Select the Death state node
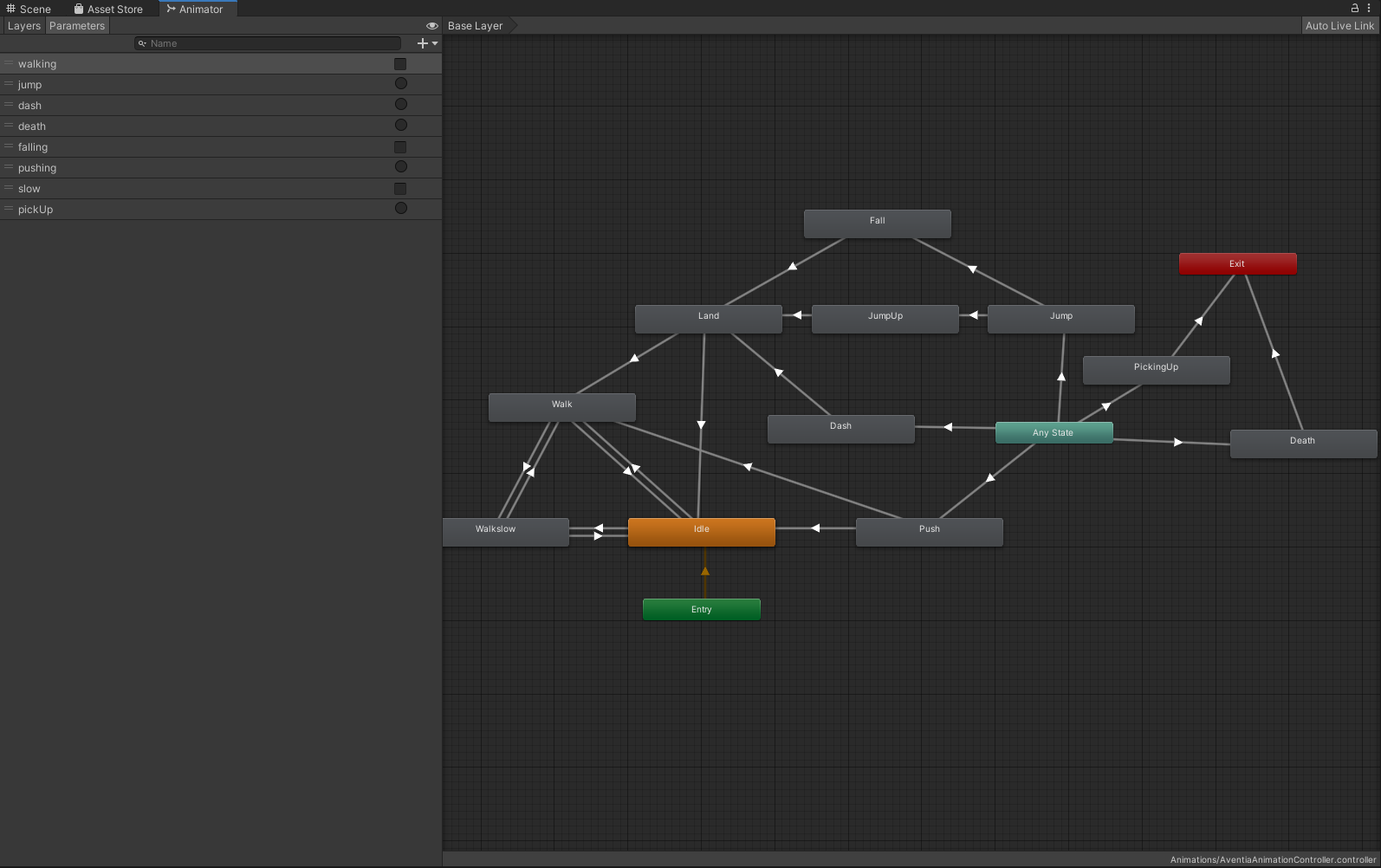The image size is (1381, 868). [1303, 444]
